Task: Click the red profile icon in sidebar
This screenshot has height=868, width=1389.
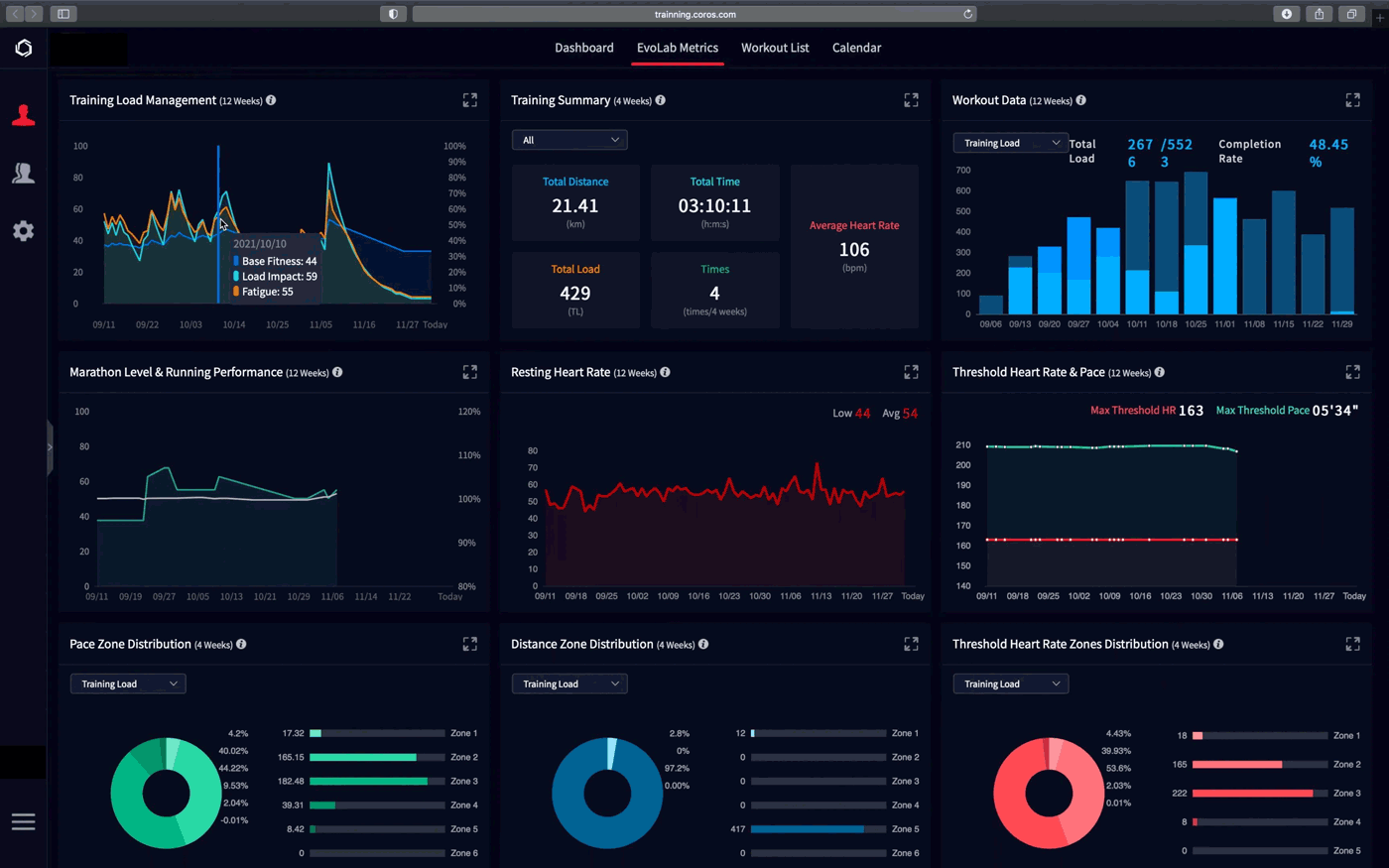Action: pyautogui.click(x=24, y=116)
